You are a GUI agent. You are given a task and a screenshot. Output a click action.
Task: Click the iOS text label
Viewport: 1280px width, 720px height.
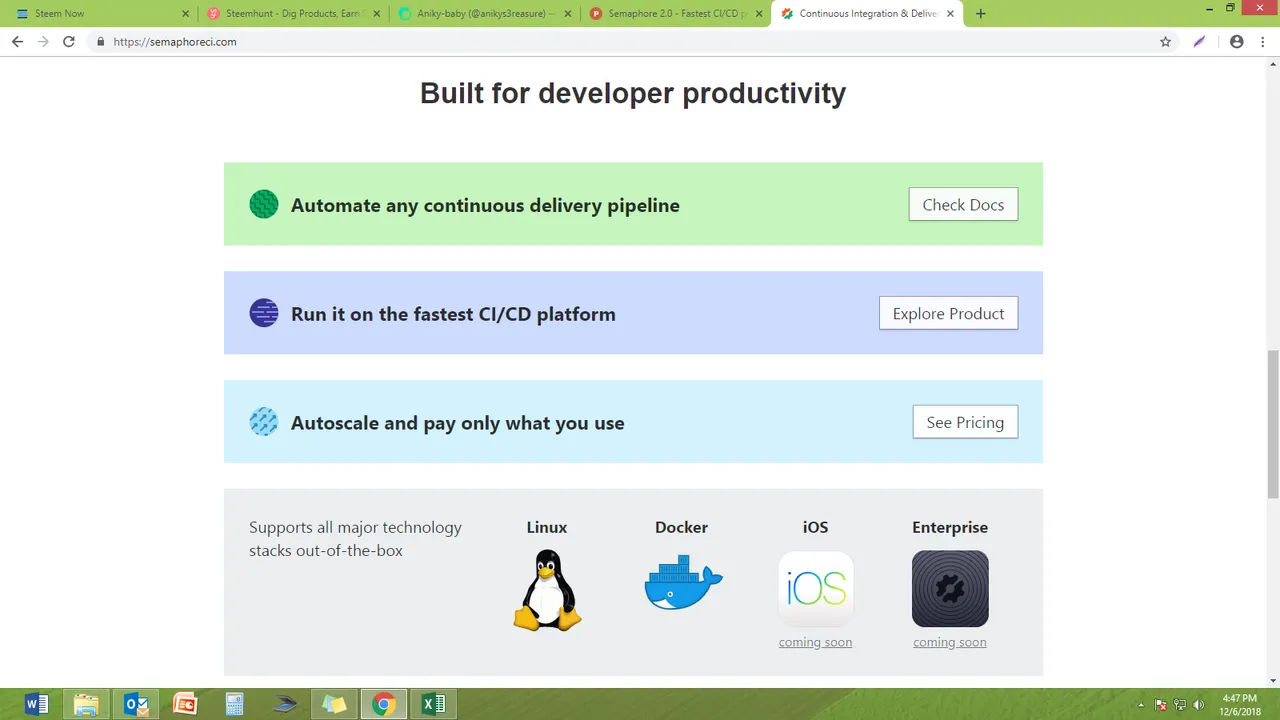tap(815, 527)
